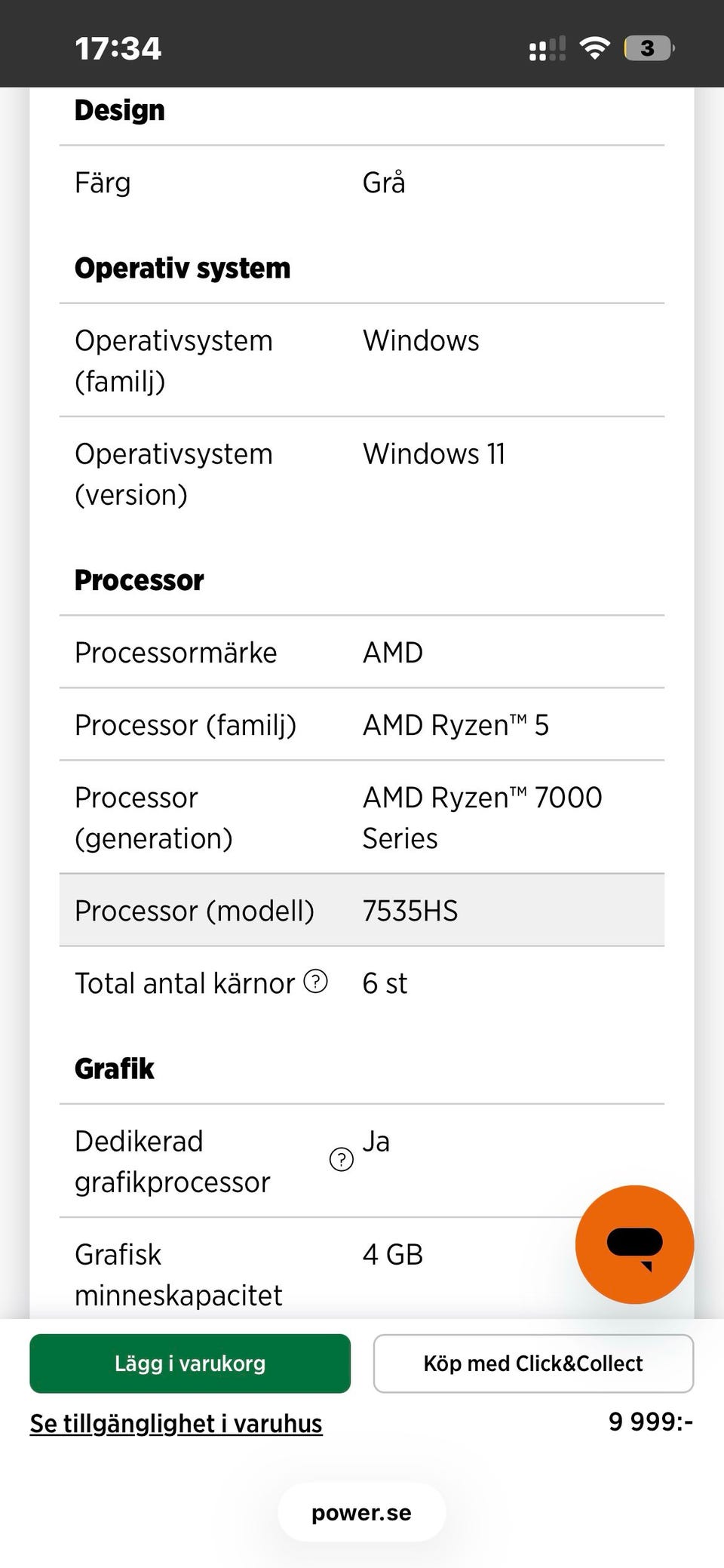Open Se tillgänglighet i varuhus link
Image resolution: width=724 pixels, height=1568 pixels.
pyautogui.click(x=176, y=1424)
